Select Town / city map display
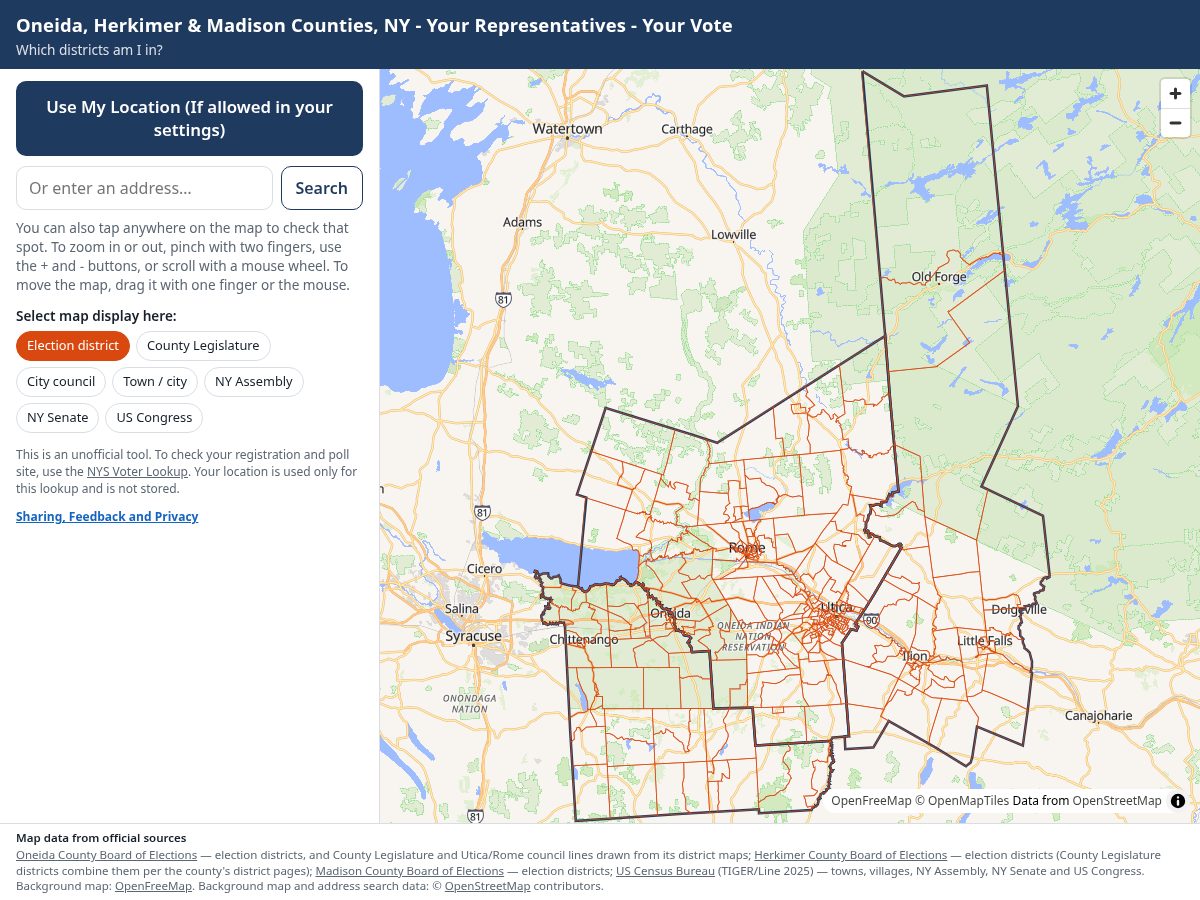Screen dimensions: 1200x900 (155, 382)
